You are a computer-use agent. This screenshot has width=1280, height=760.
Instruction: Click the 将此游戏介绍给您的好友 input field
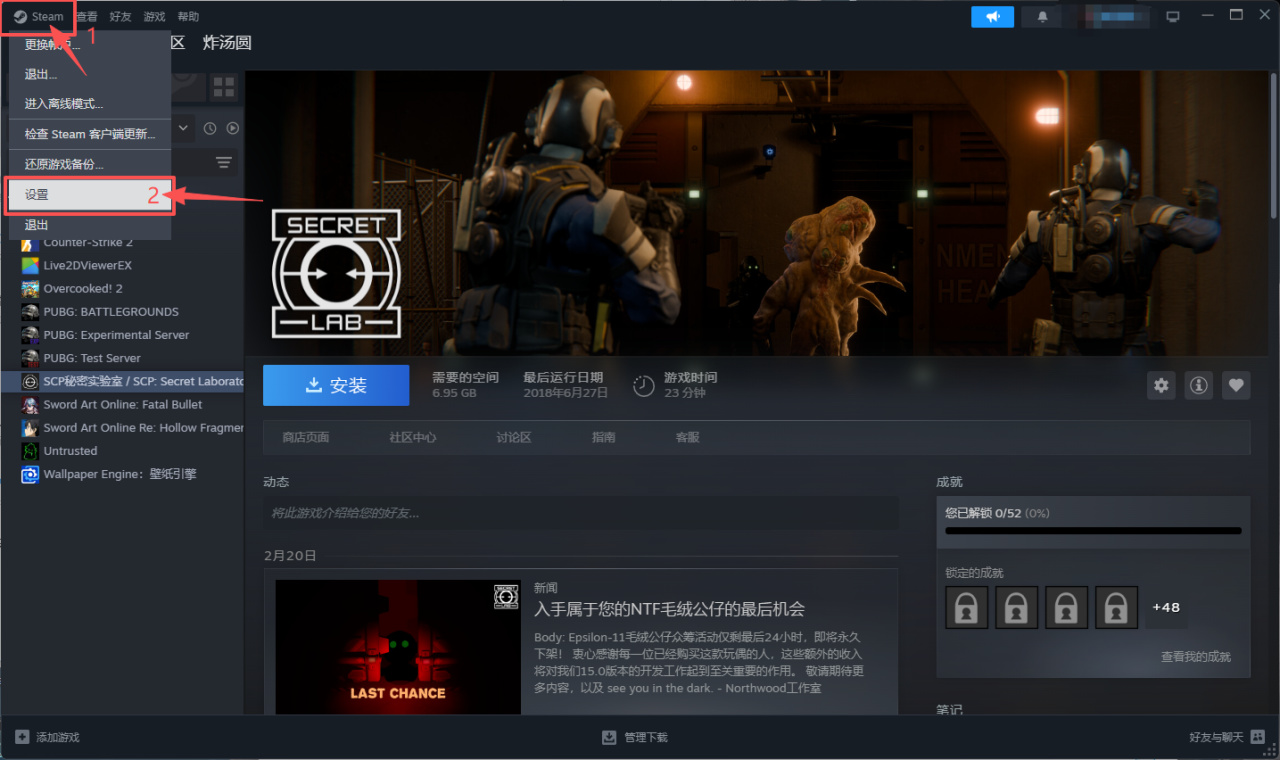click(581, 513)
